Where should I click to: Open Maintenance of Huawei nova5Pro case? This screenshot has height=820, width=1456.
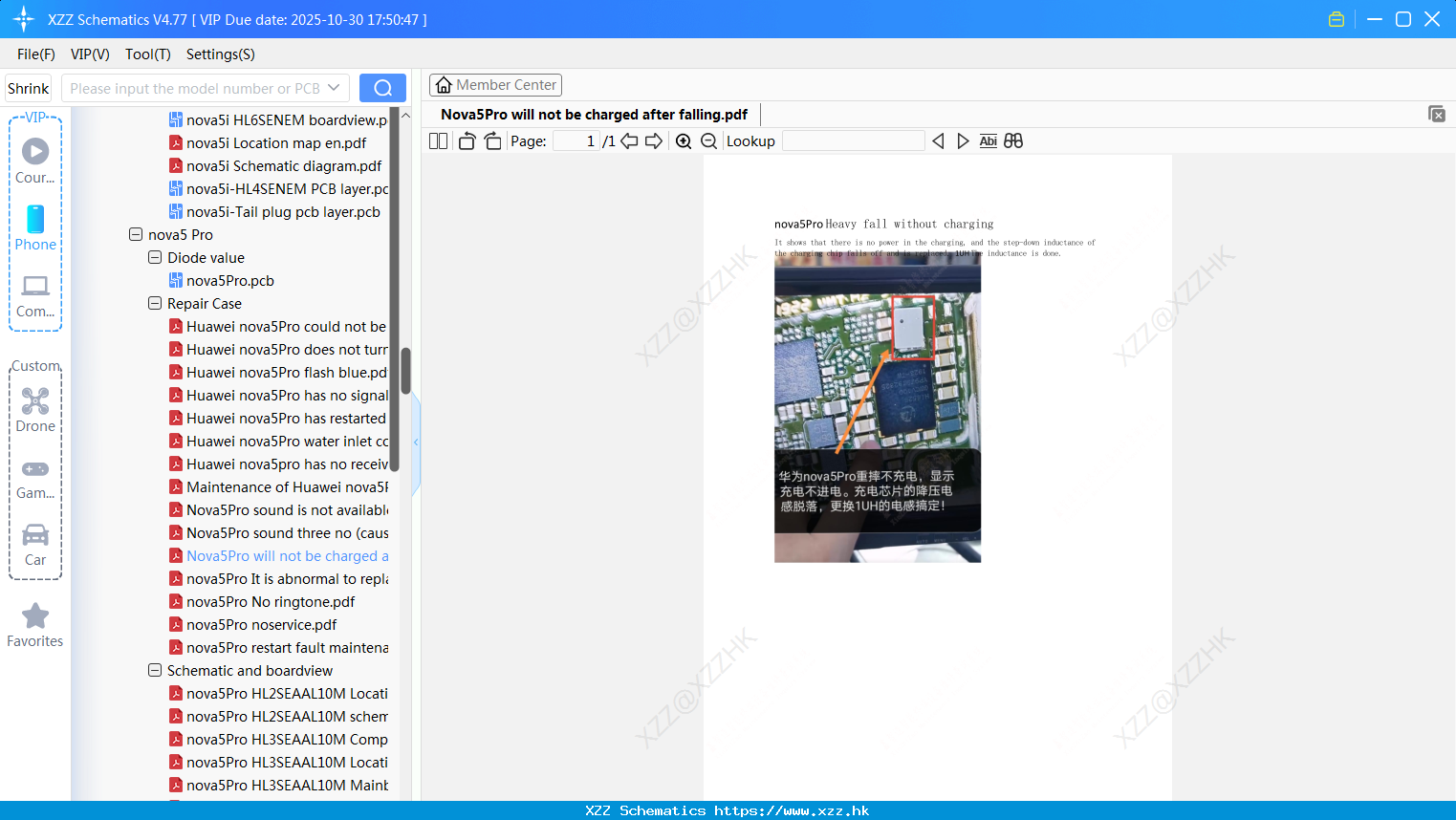(278, 486)
